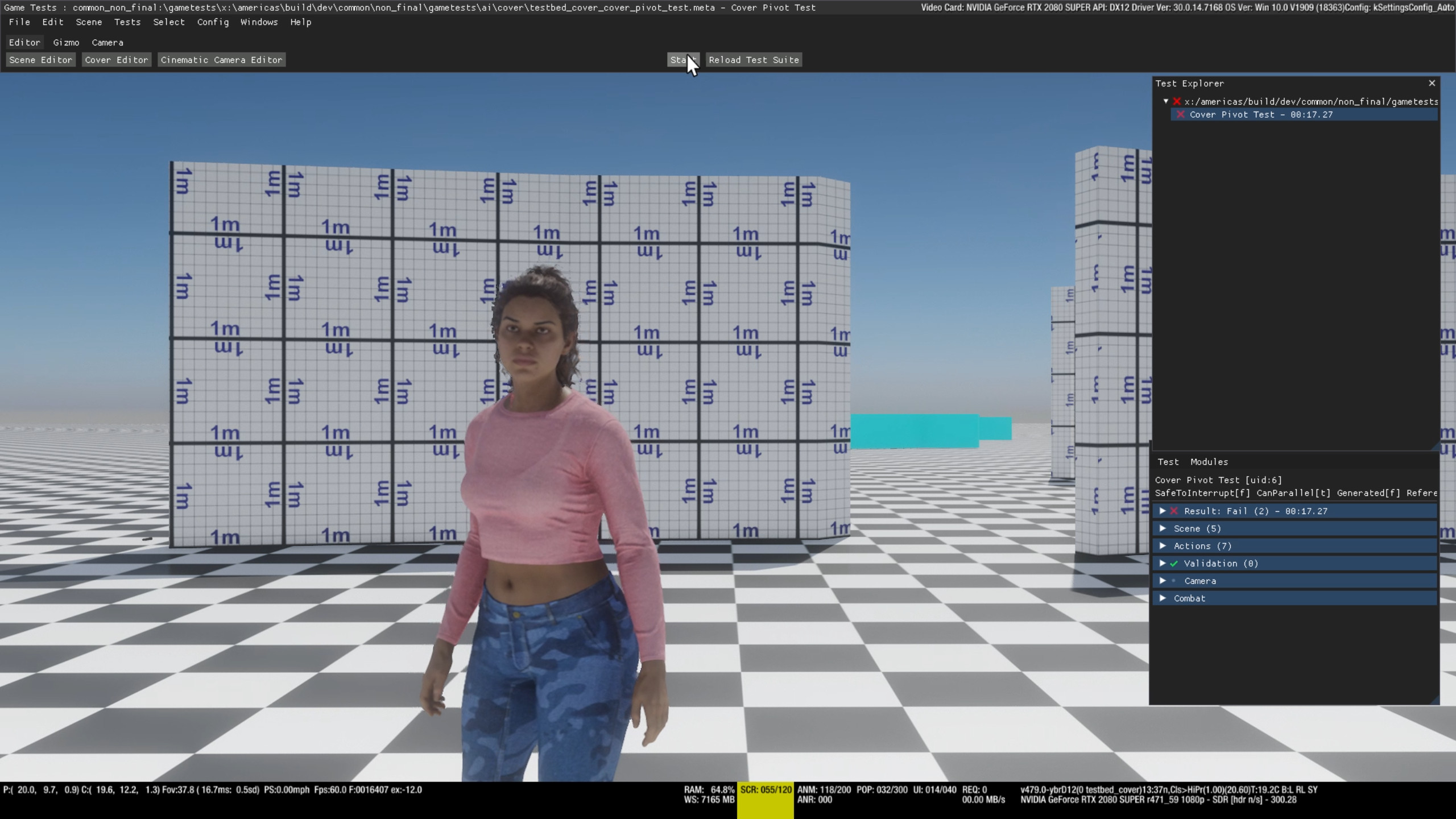Open the Scene Editor
Image resolution: width=1456 pixels, height=819 pixels.
40,60
